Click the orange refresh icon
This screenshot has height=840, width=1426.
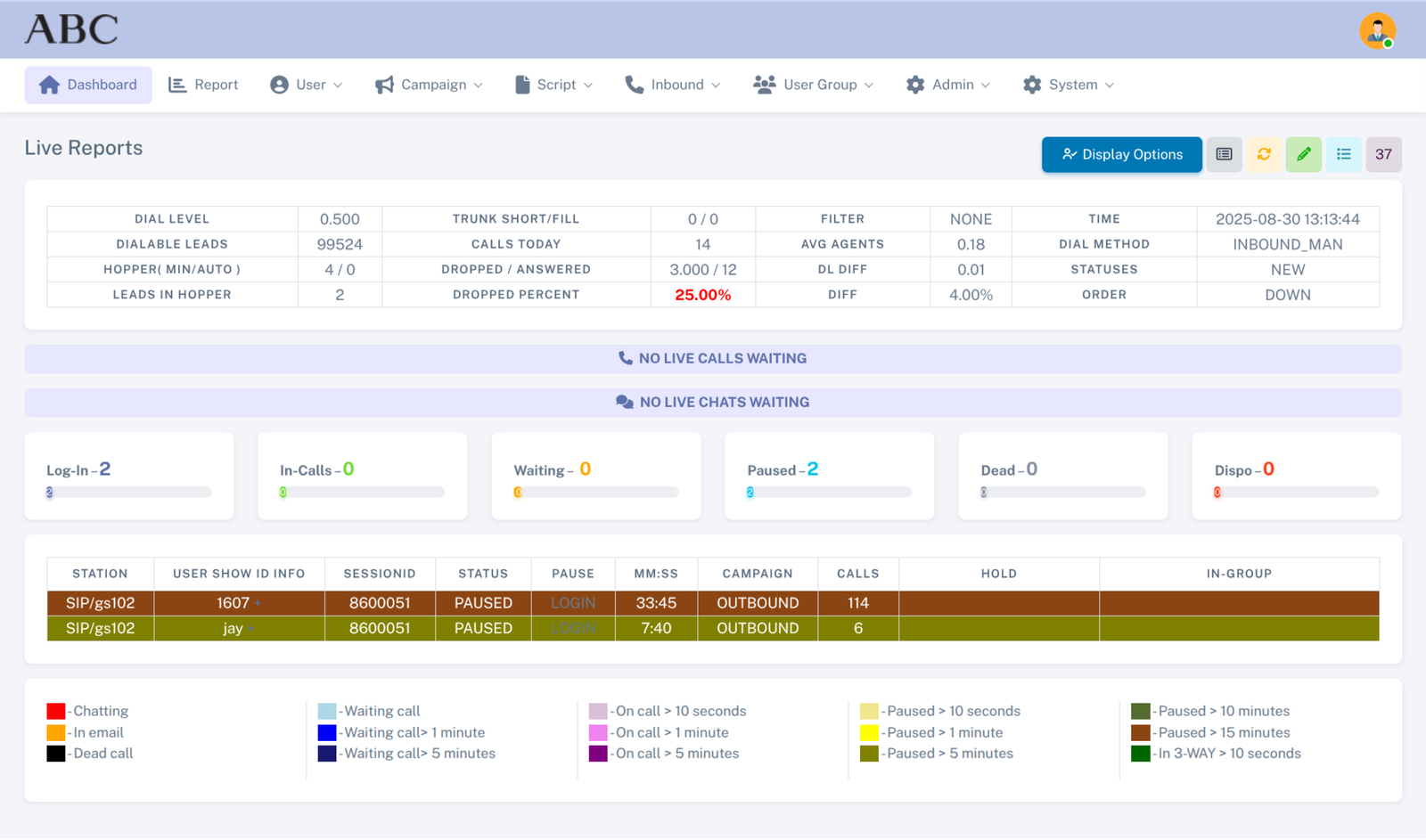point(1263,154)
